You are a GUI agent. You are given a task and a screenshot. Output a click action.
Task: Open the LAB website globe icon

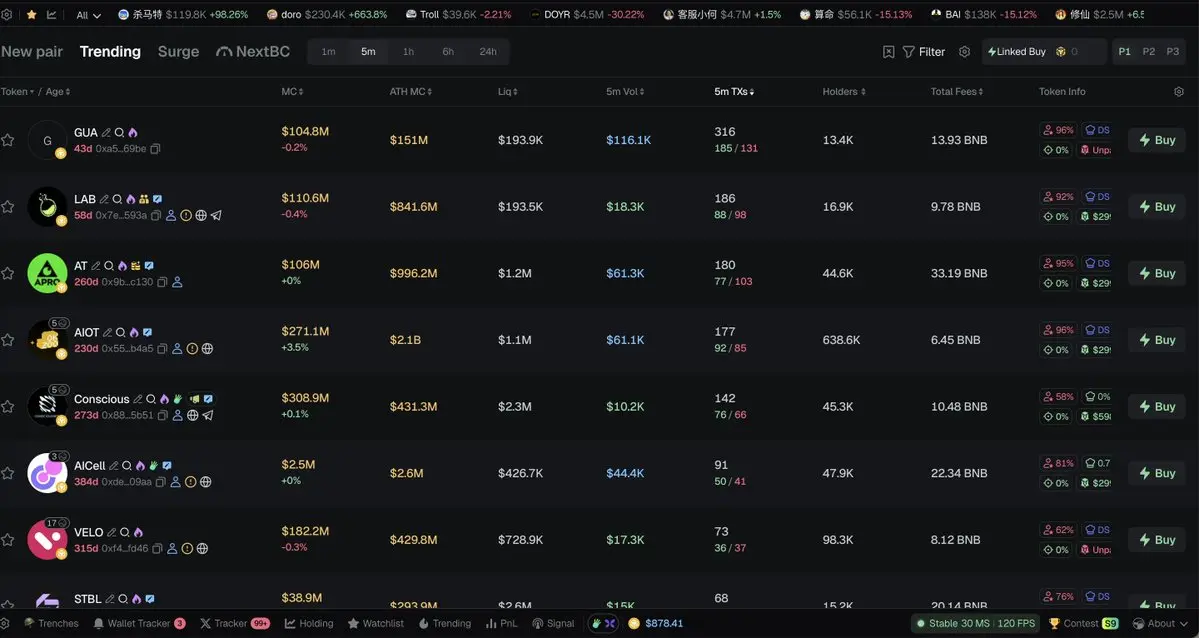[201, 216]
